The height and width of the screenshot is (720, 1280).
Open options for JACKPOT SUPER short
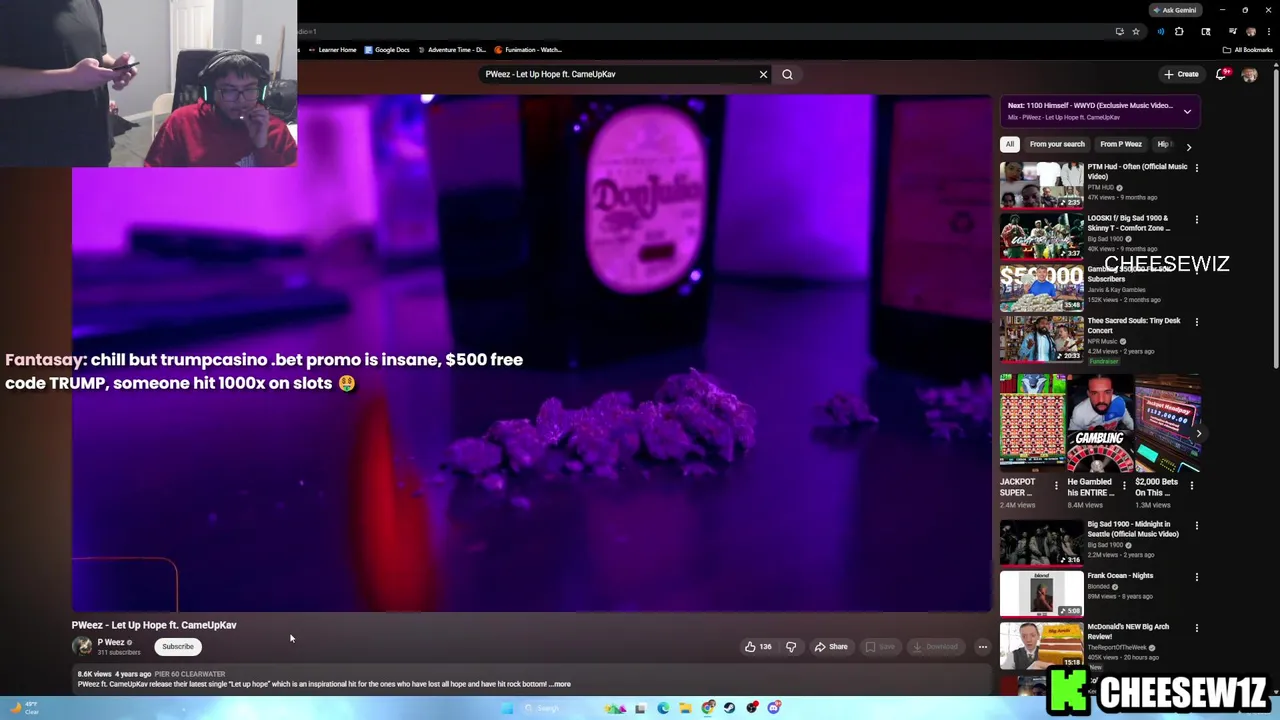pyautogui.click(x=1056, y=486)
